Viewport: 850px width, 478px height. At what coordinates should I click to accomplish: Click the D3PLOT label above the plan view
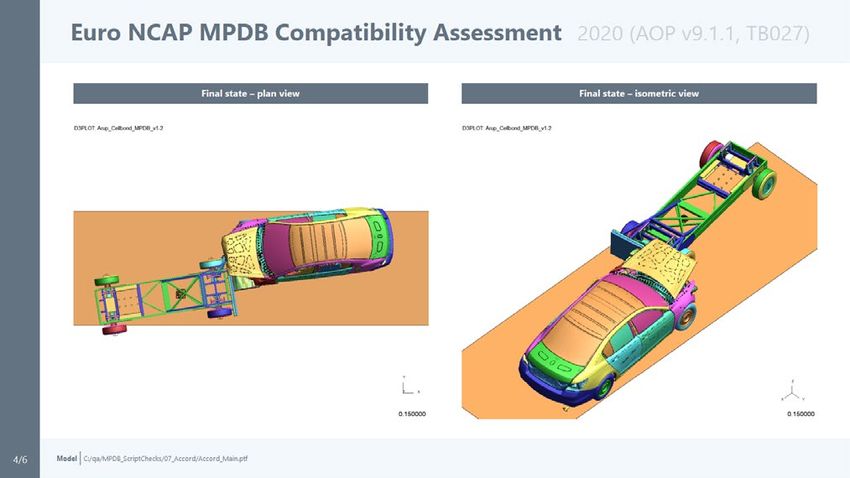tap(119, 128)
